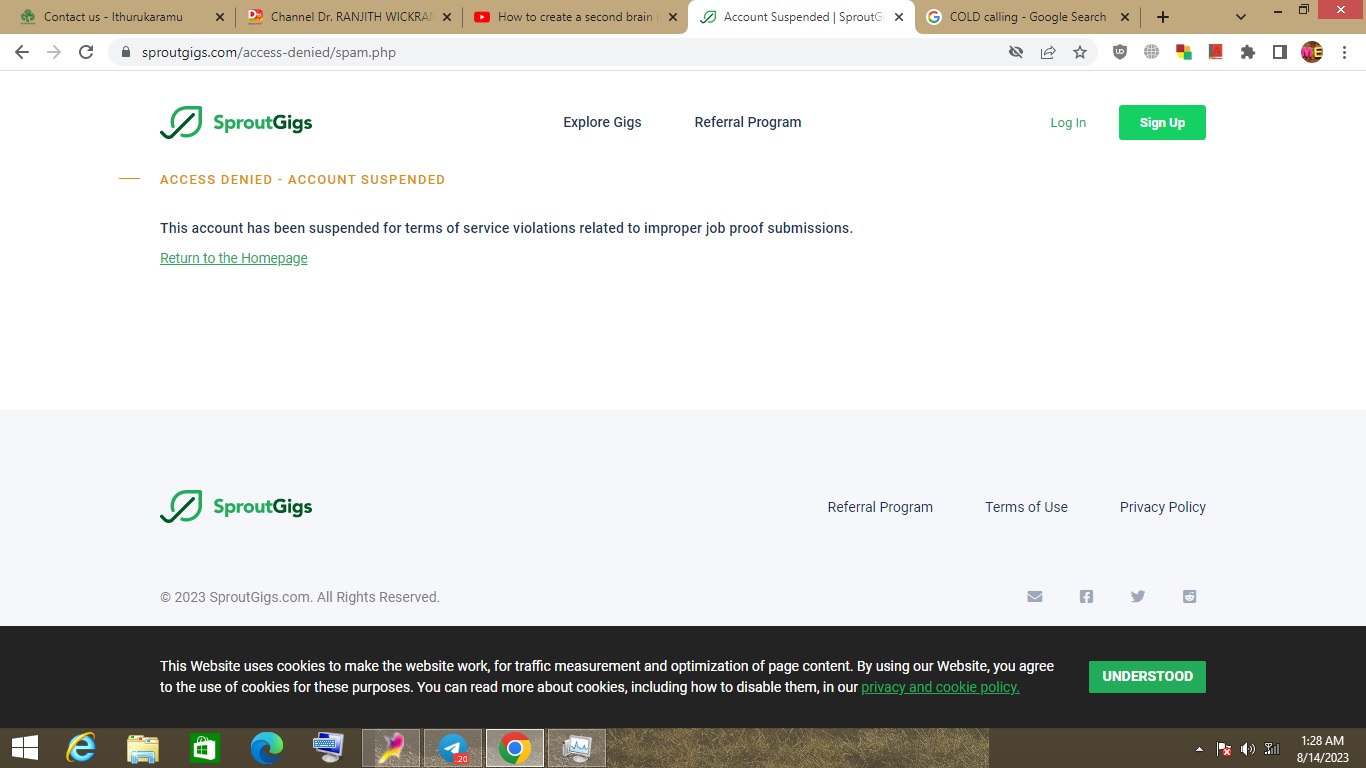Open a new tab with the plus button
This screenshot has height=768, width=1366.
1162,17
